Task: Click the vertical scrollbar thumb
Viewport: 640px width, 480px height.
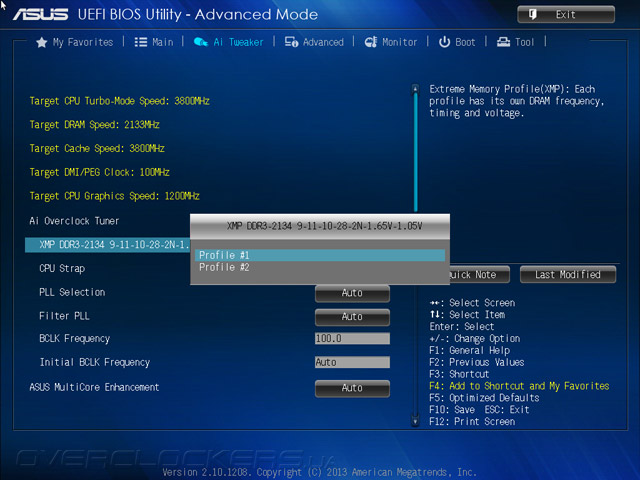Action: click(x=416, y=152)
